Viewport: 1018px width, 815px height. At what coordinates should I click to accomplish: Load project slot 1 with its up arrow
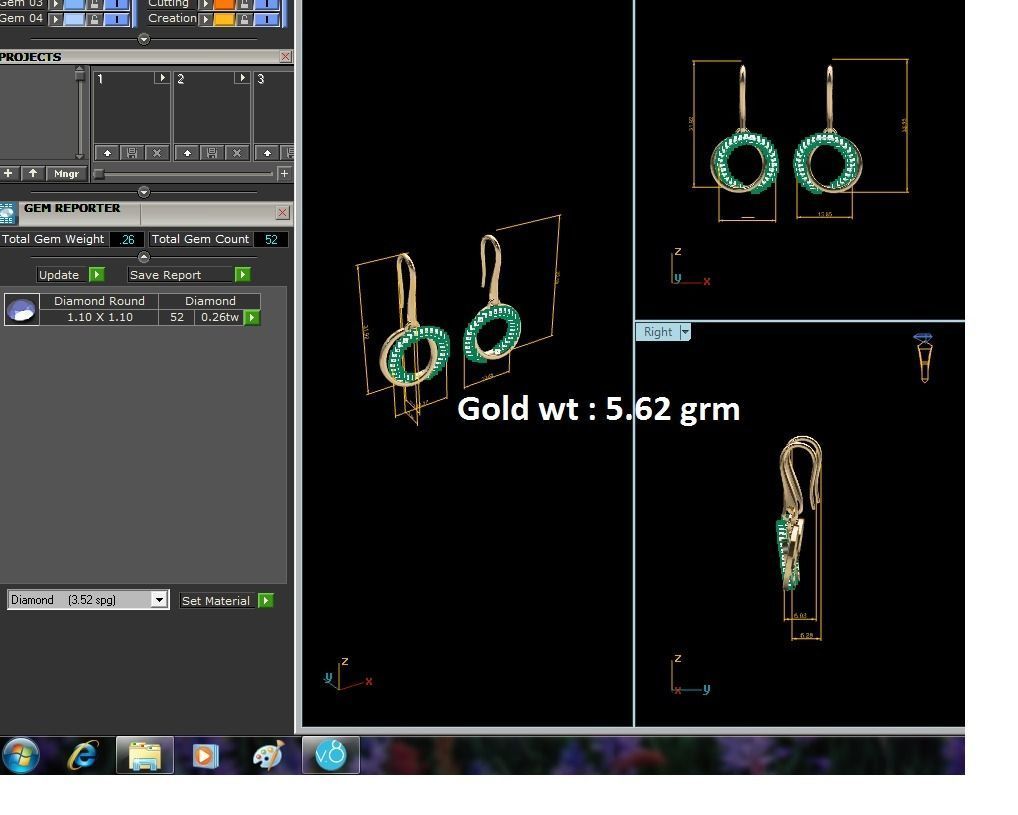pyautogui.click(x=107, y=153)
